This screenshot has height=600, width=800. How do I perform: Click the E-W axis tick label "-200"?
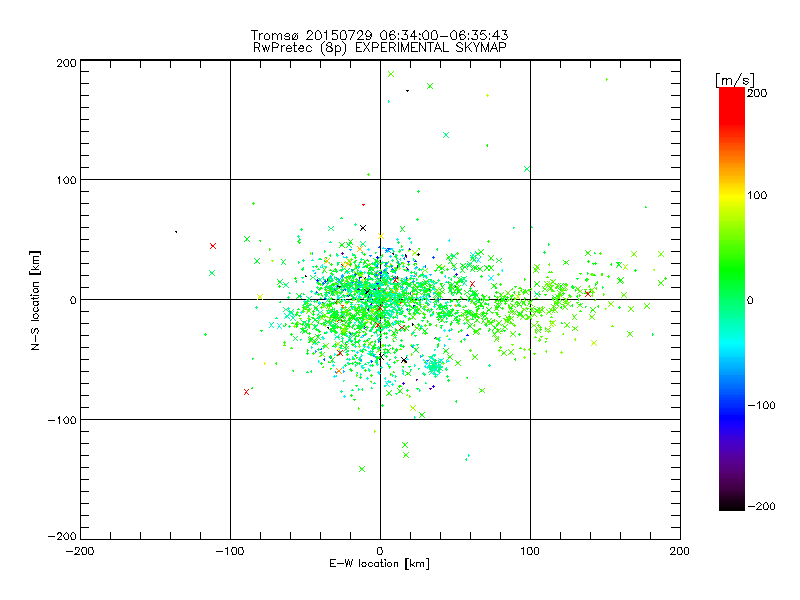click(x=80, y=552)
